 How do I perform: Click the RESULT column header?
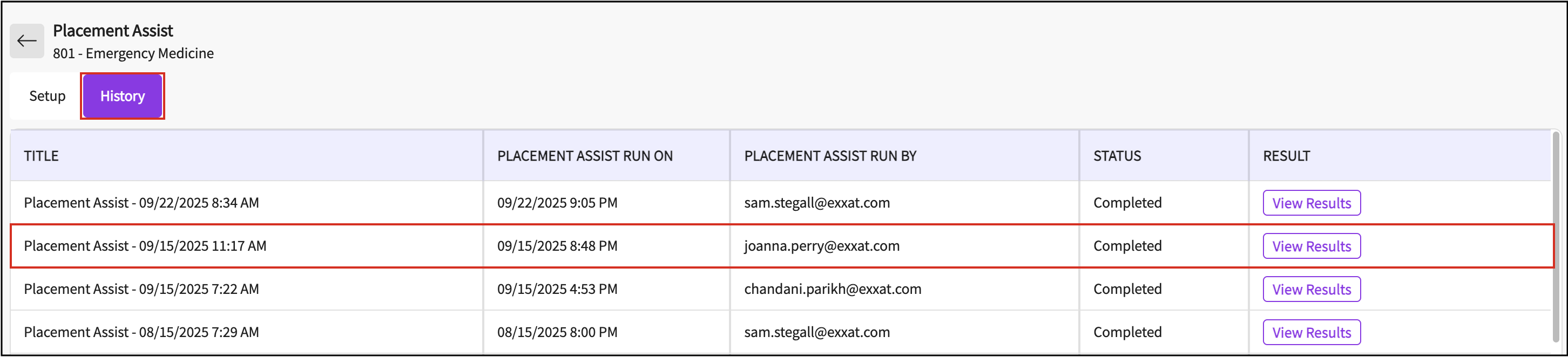1286,156
